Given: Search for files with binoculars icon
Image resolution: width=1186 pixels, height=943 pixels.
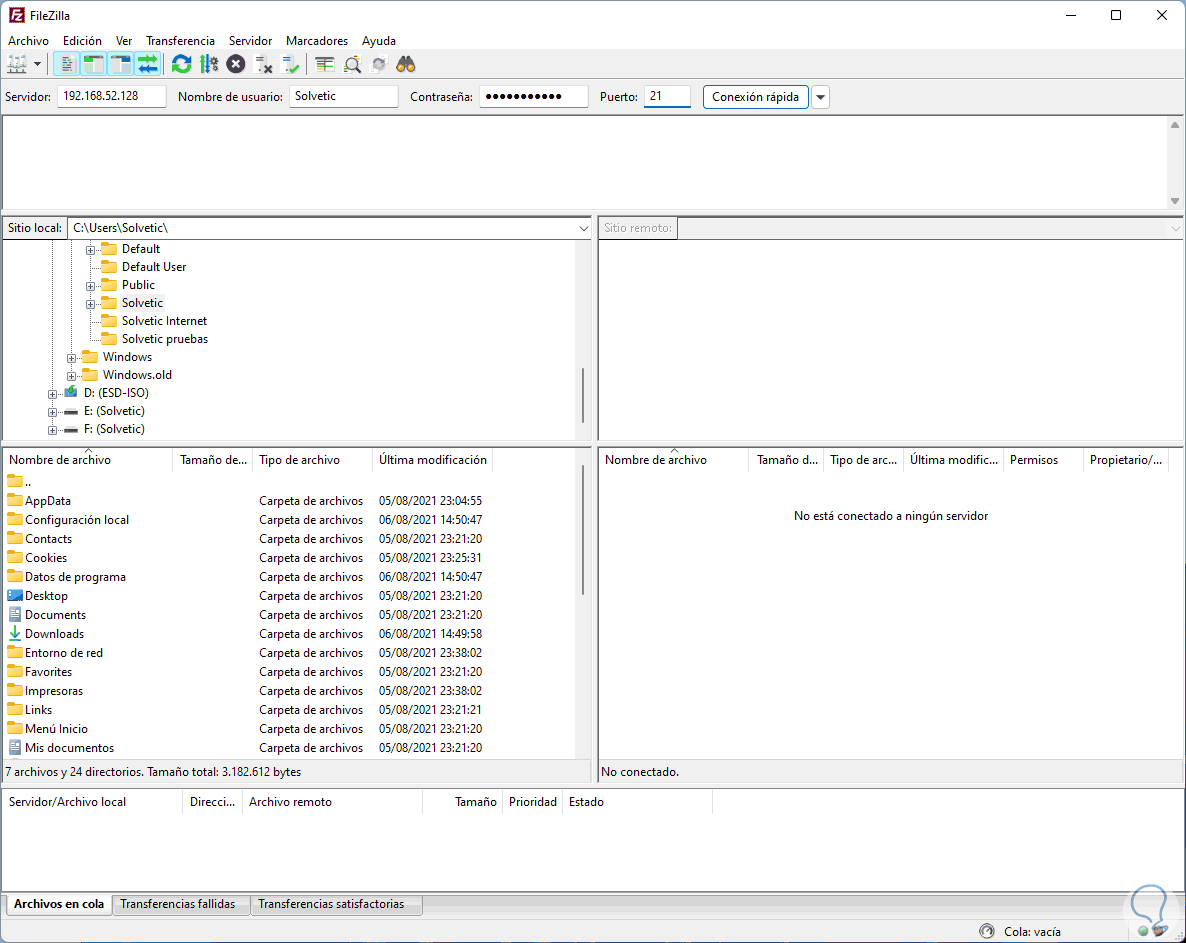Looking at the screenshot, I should coord(406,64).
